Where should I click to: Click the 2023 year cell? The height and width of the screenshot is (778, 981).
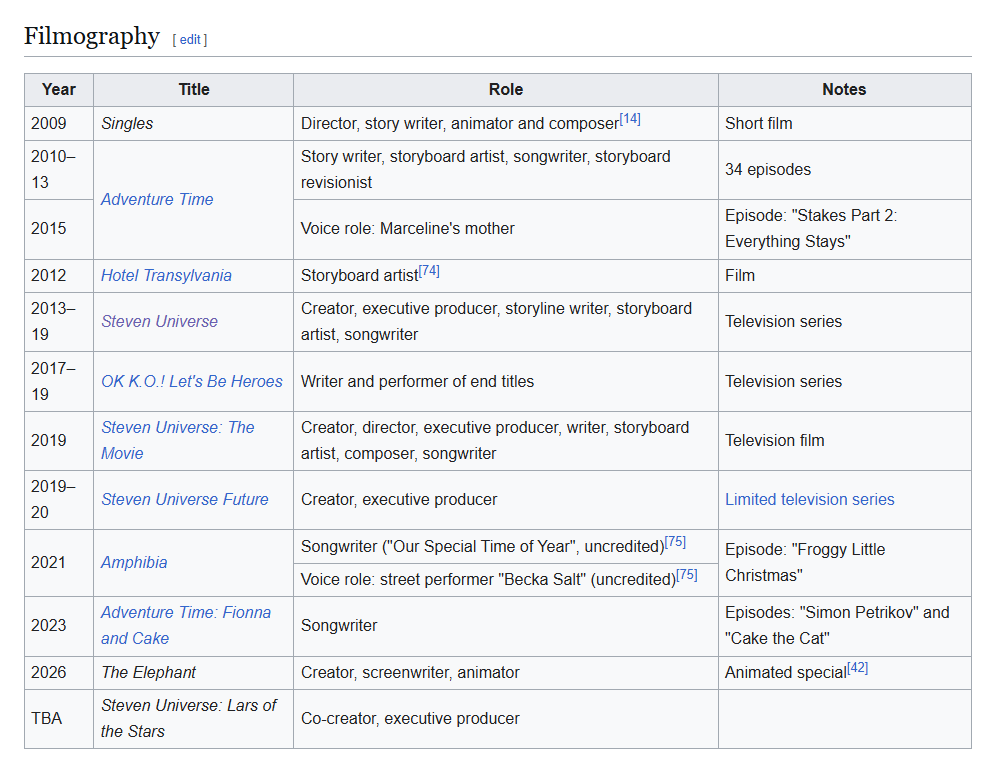pos(59,626)
